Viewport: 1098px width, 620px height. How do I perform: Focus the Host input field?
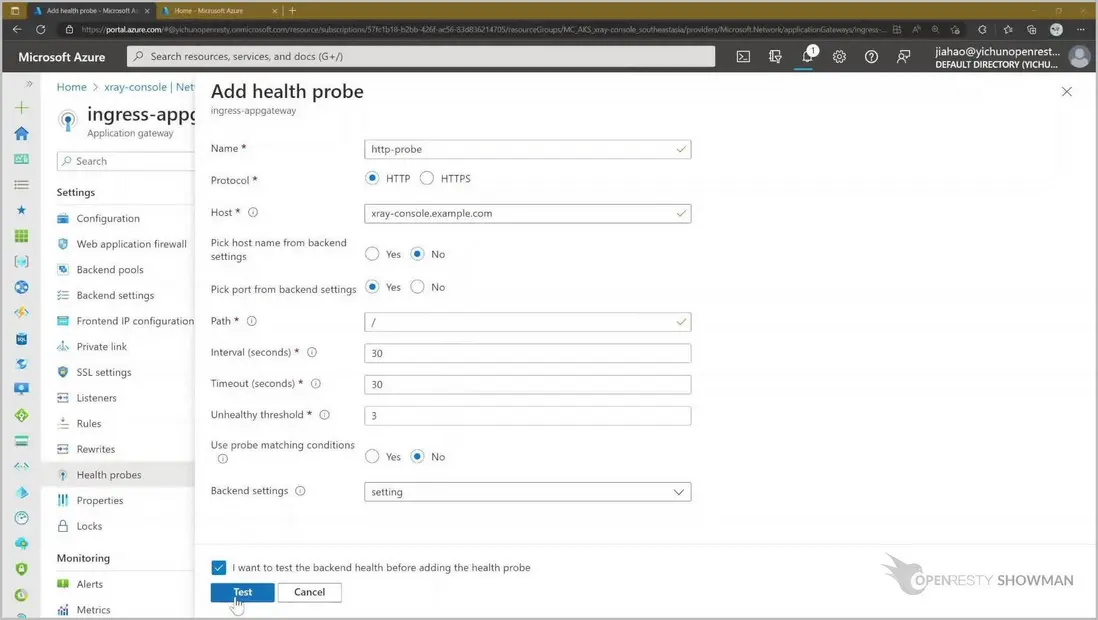pos(527,214)
